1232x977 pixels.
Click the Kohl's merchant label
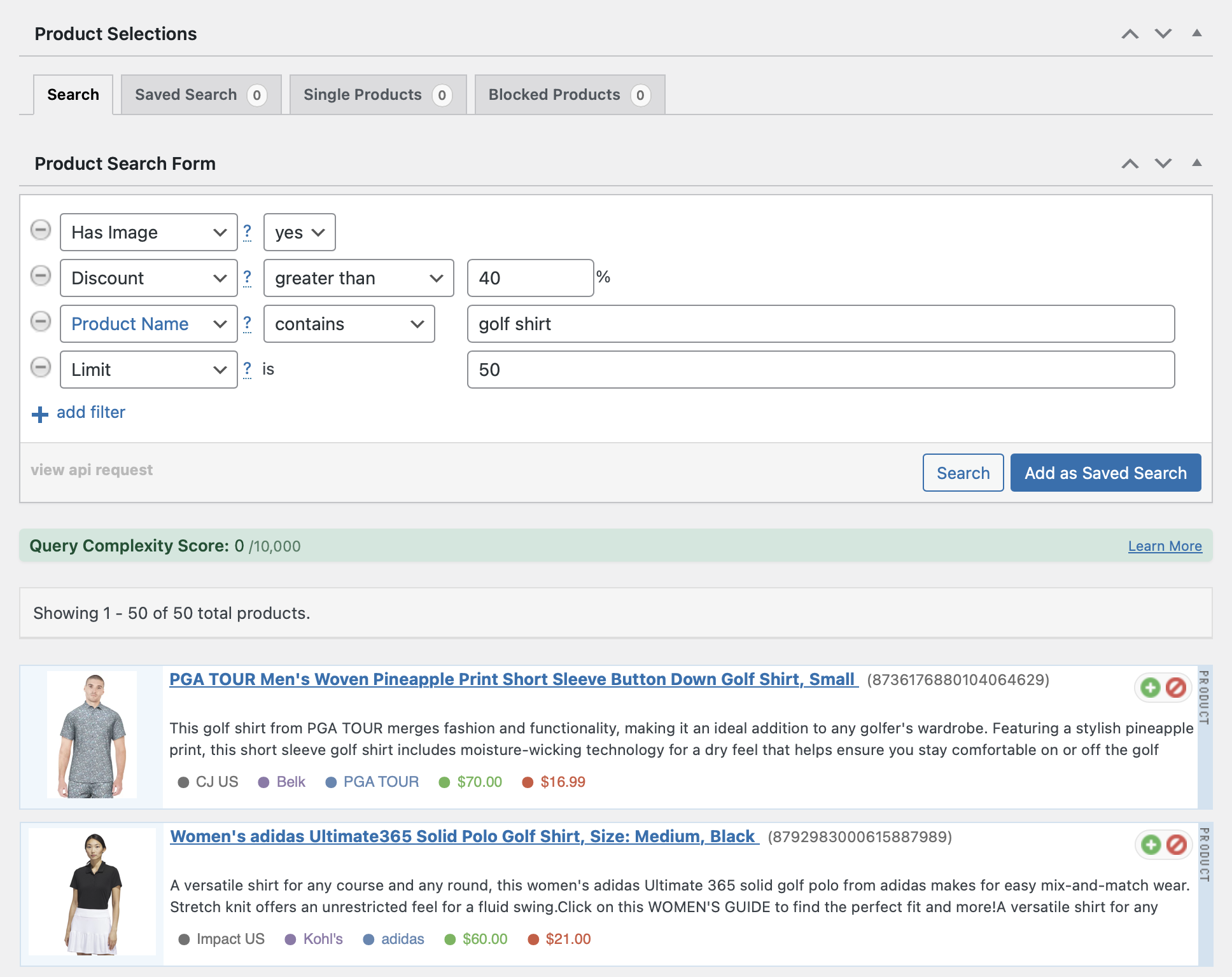click(323, 939)
